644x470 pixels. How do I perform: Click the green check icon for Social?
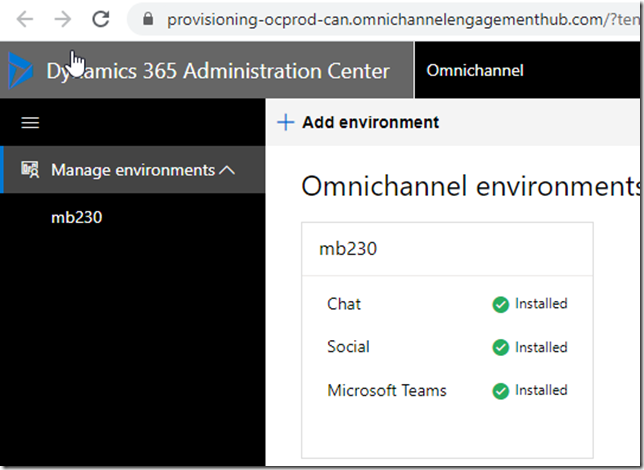(x=501, y=348)
